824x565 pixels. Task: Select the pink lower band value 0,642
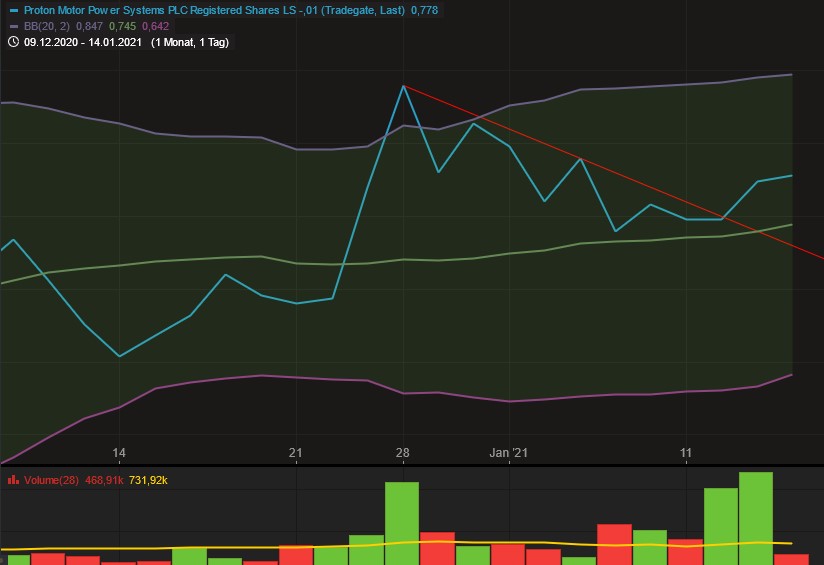(x=157, y=26)
